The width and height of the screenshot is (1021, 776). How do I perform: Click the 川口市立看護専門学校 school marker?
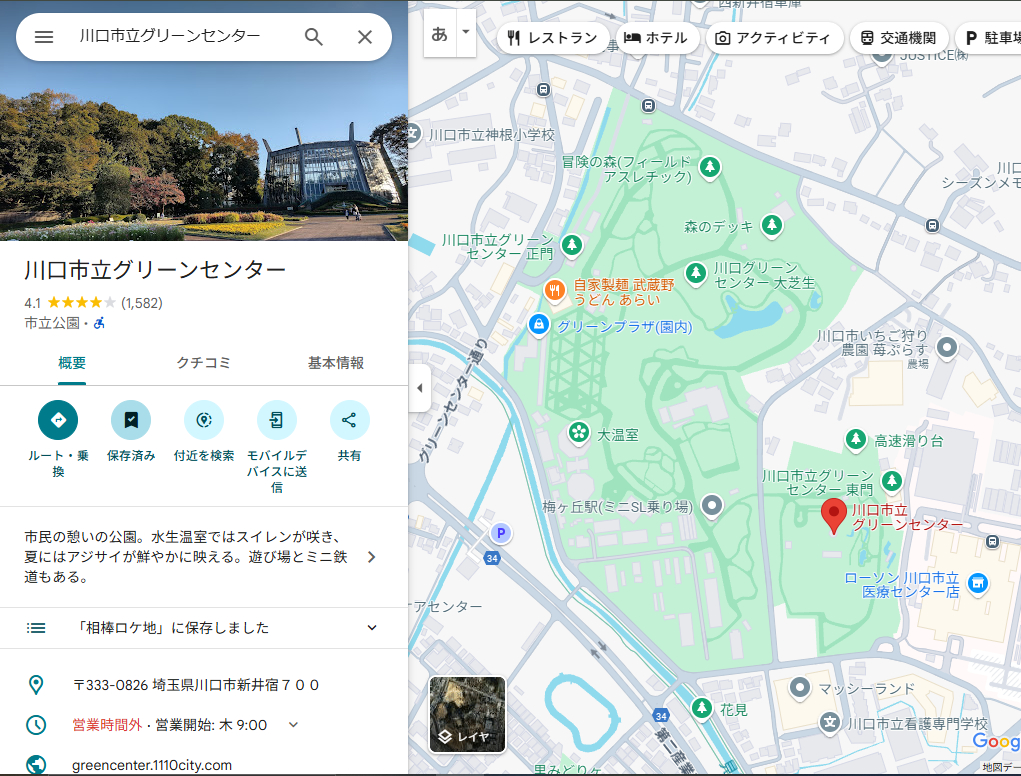[830, 722]
